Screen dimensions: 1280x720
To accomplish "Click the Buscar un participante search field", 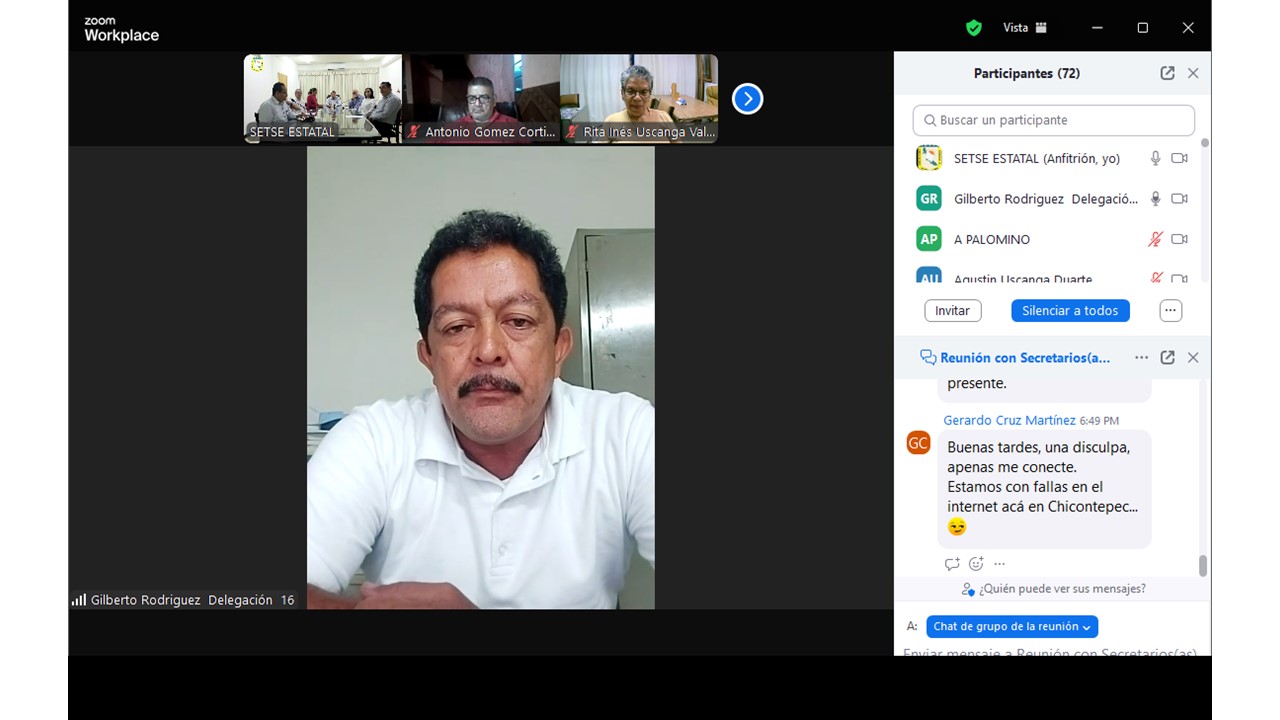I will tap(1053, 120).
